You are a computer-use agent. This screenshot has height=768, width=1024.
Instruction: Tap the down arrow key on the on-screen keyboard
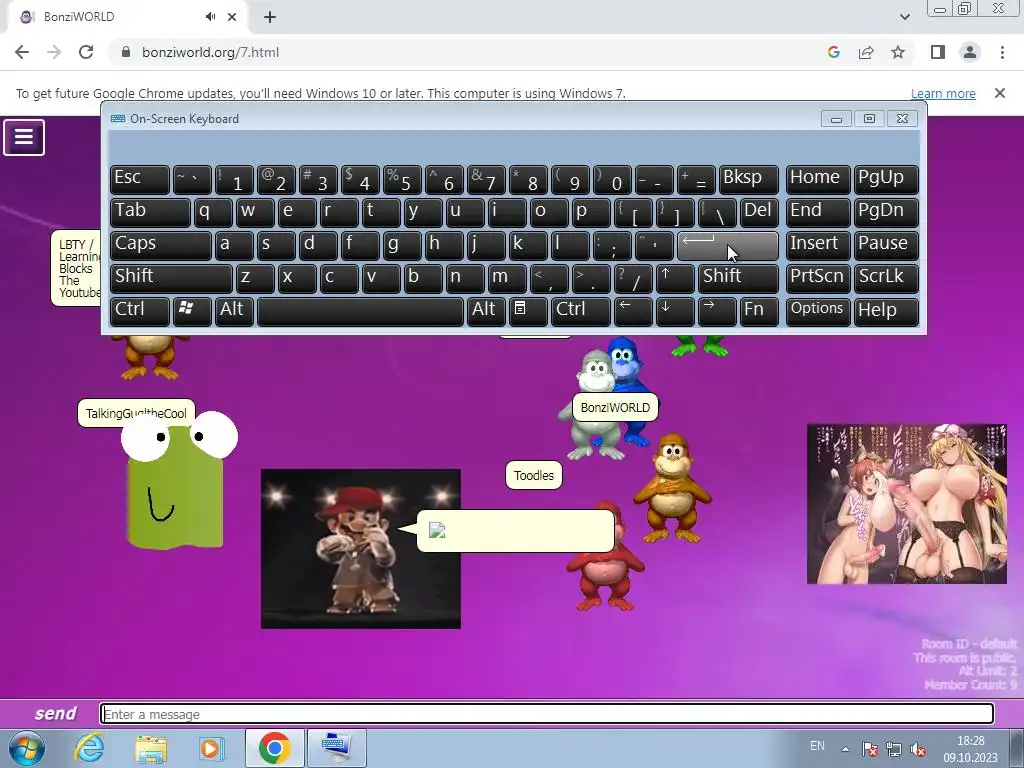675,311
